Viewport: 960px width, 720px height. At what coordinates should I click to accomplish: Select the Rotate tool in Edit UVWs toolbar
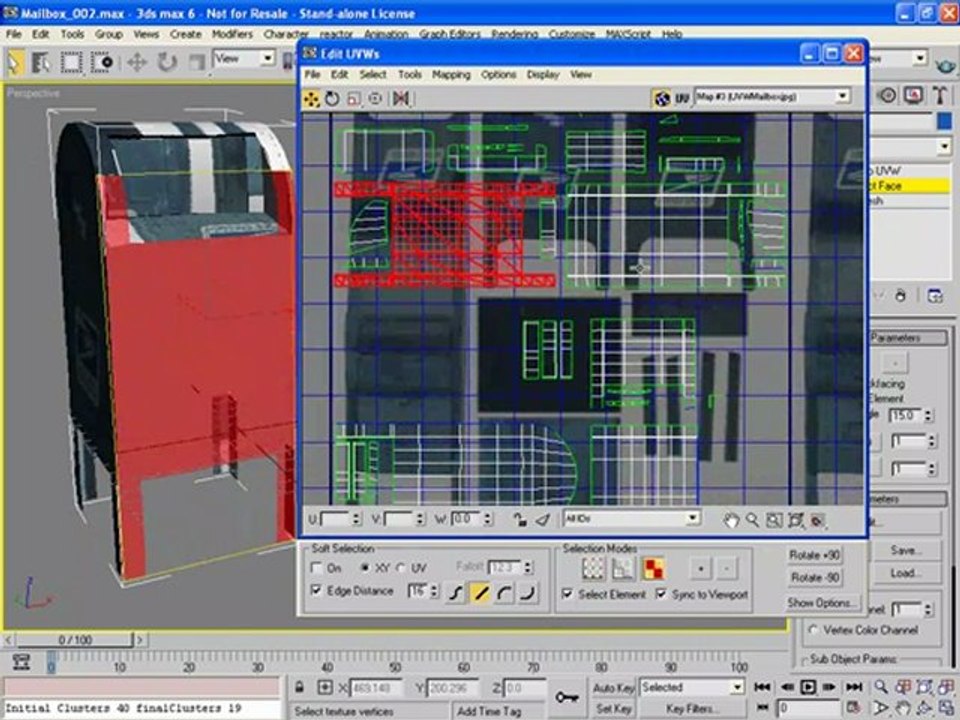tap(332, 99)
